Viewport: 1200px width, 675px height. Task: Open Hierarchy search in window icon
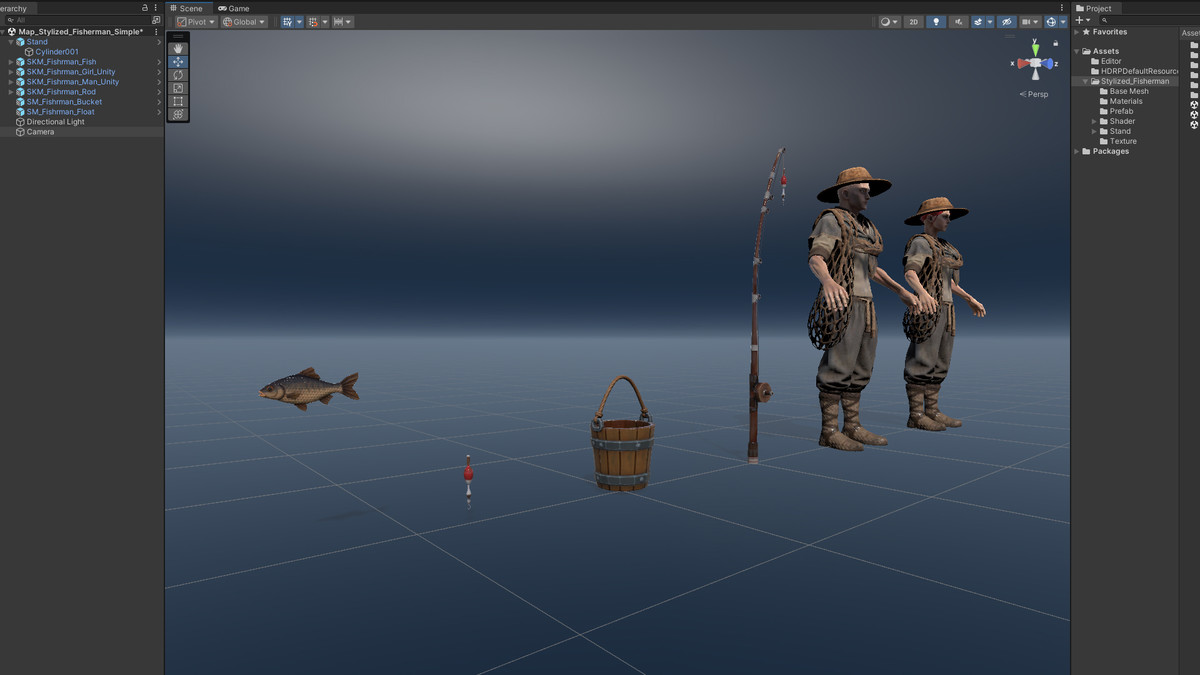156,20
